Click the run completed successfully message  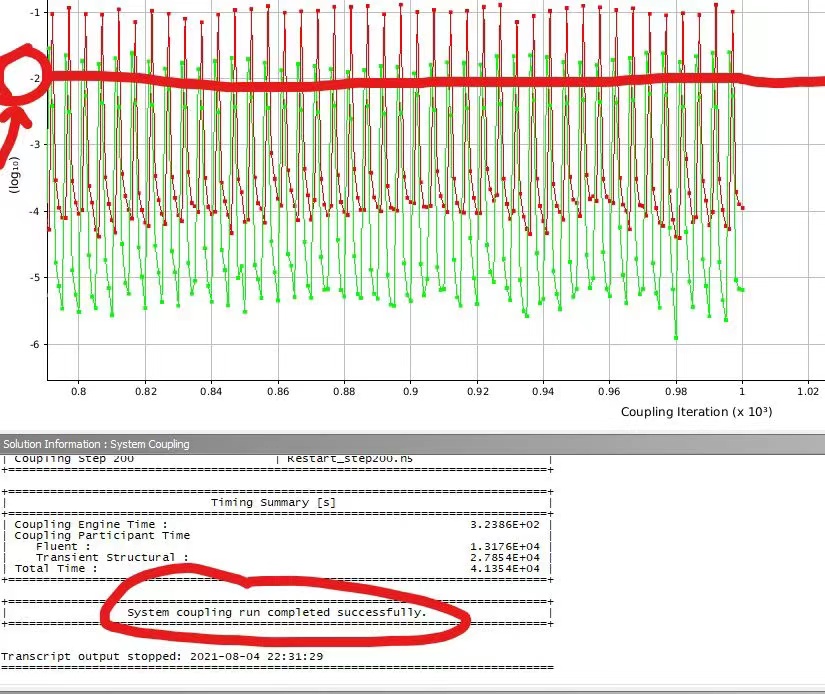point(277,611)
